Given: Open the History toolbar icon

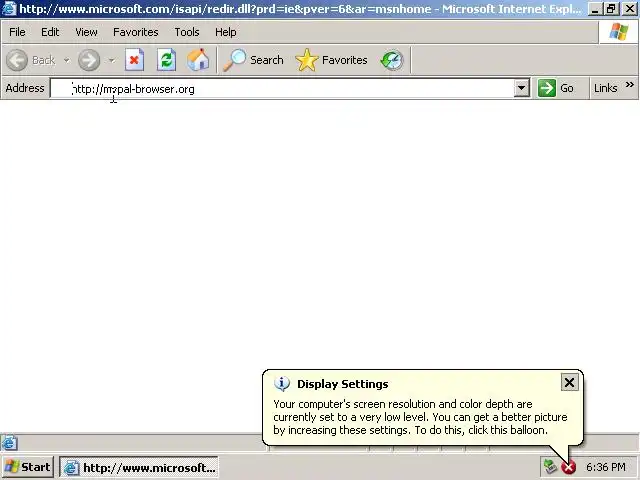Looking at the screenshot, I should click(392, 60).
